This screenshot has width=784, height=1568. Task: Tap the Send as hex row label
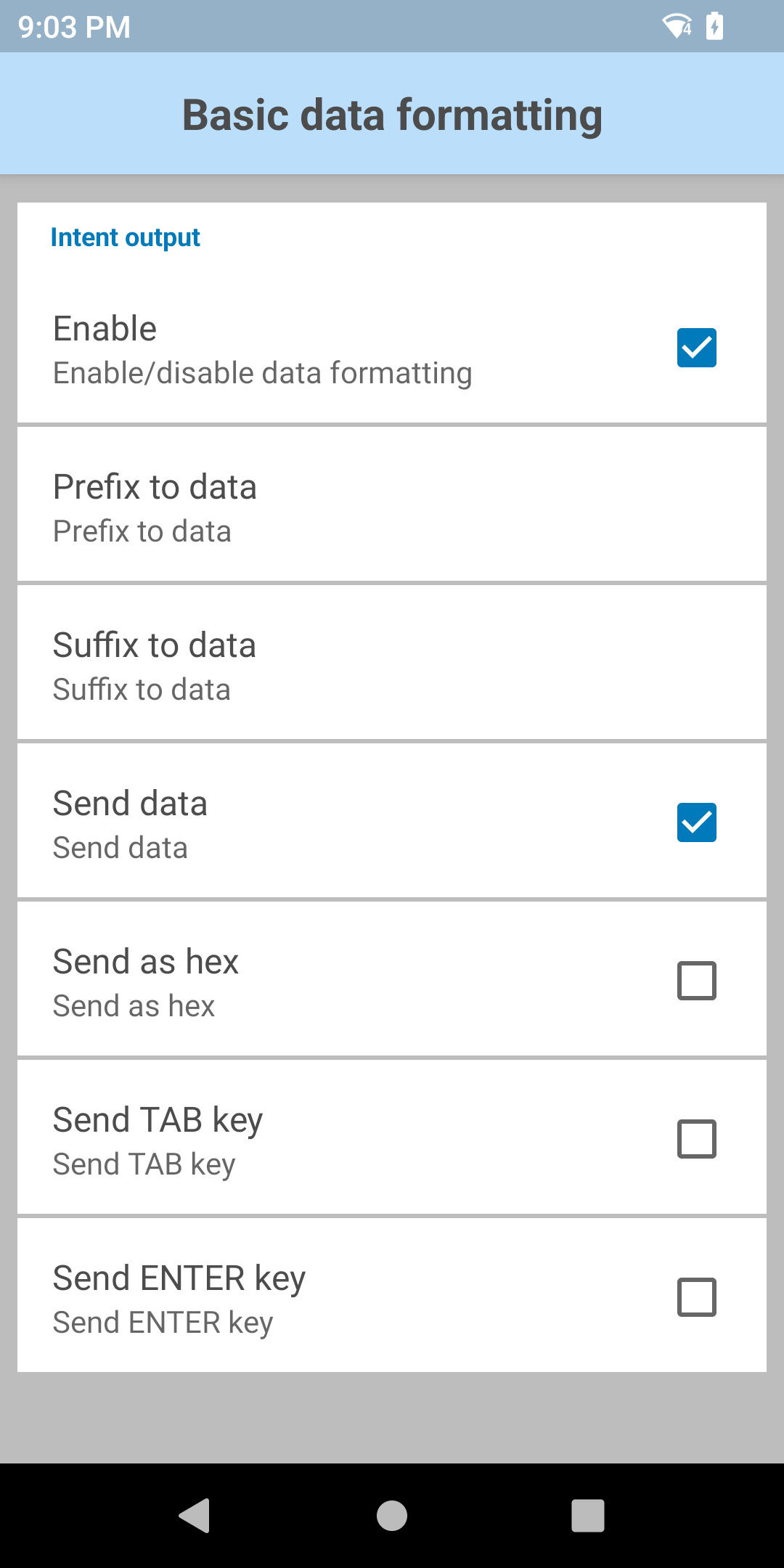pos(146,962)
